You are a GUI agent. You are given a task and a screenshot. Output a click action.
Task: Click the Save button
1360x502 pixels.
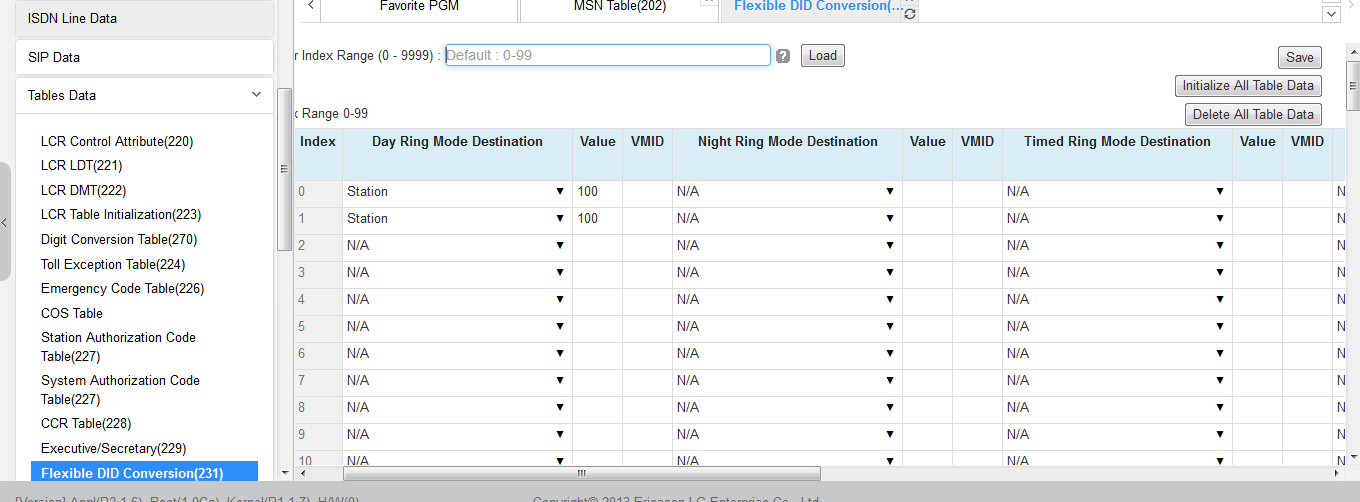coord(1299,58)
